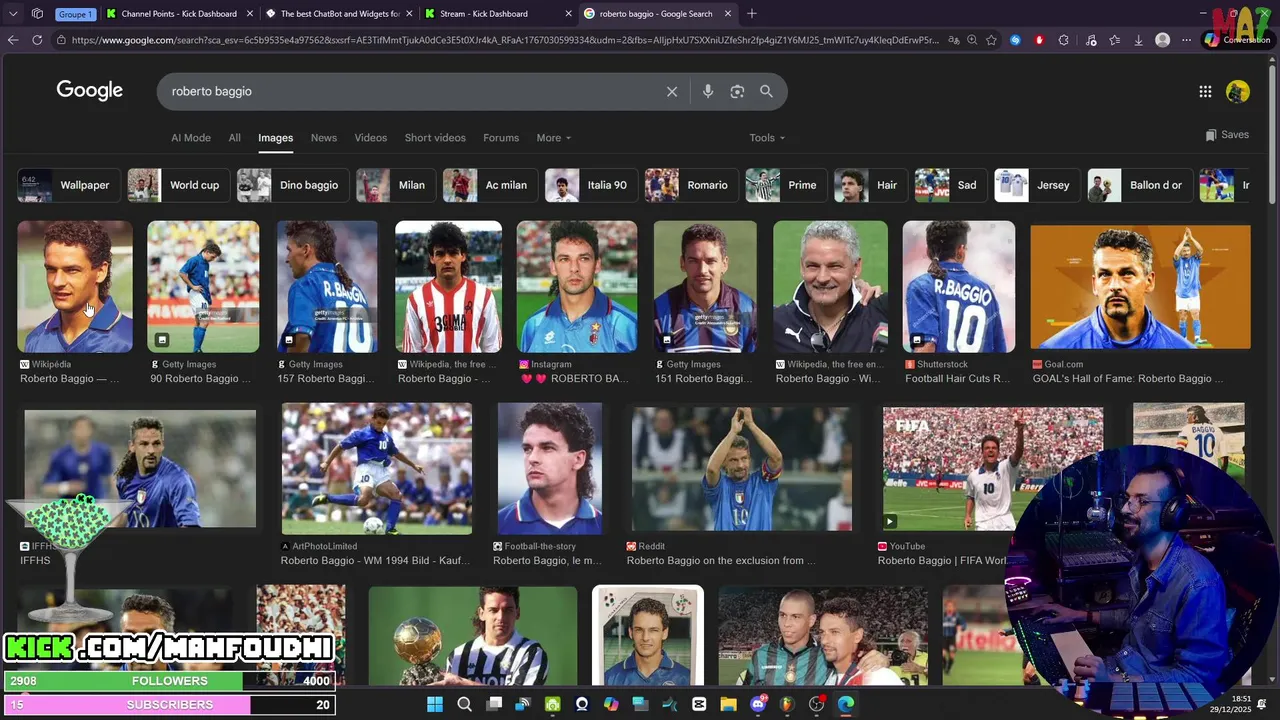Expand the More search filters dropdown
The width and height of the screenshot is (1280, 720).
click(x=554, y=138)
